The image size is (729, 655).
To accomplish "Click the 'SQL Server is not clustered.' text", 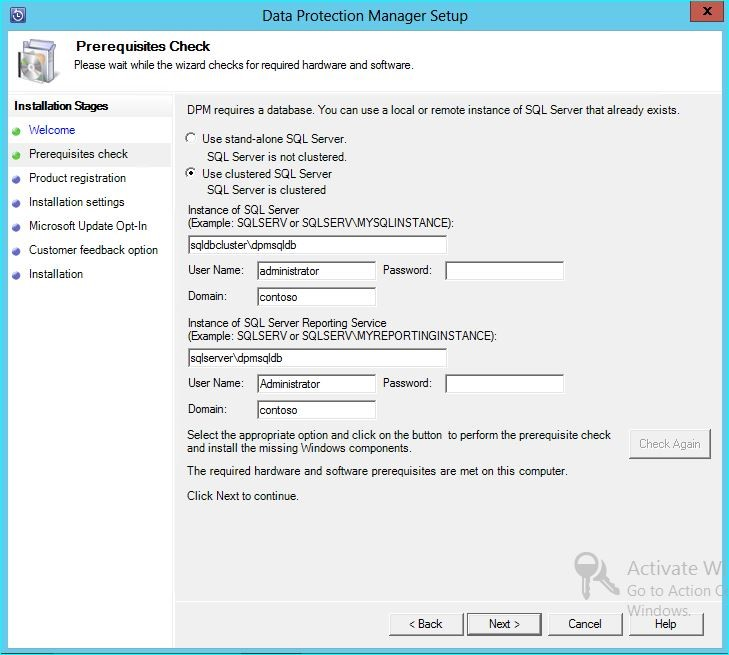I will point(277,157).
